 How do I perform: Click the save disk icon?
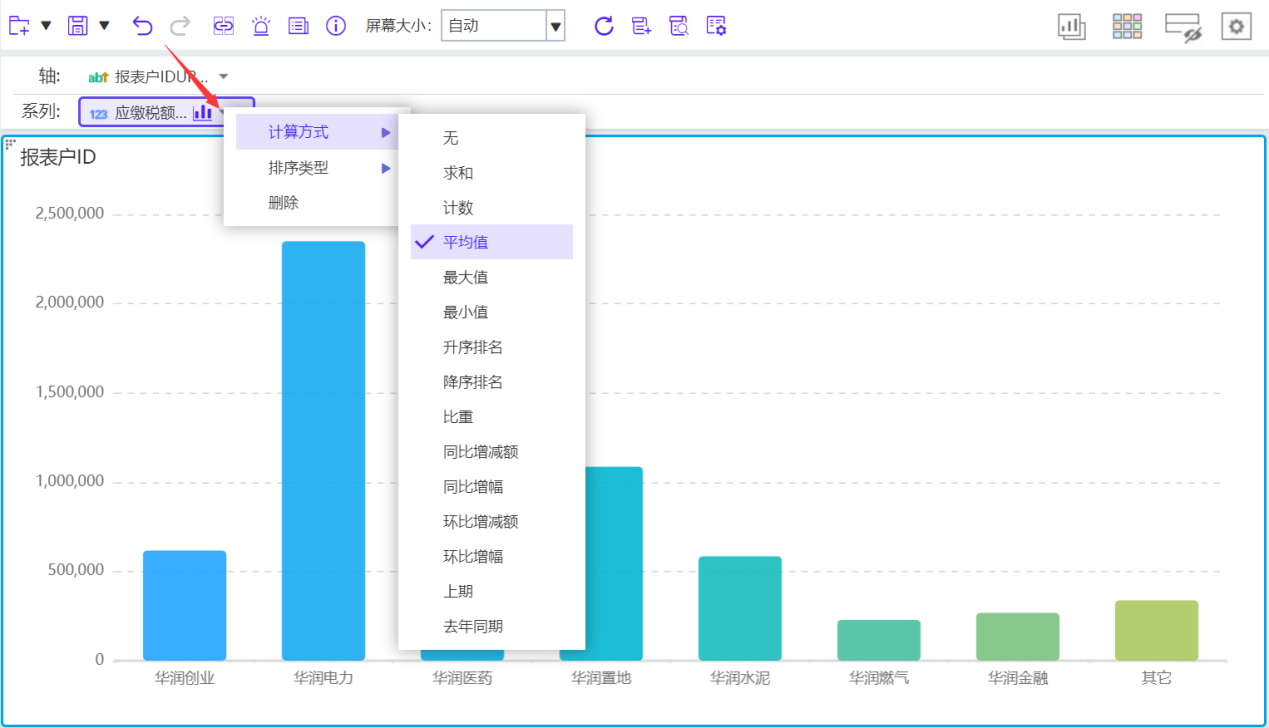[x=78, y=26]
